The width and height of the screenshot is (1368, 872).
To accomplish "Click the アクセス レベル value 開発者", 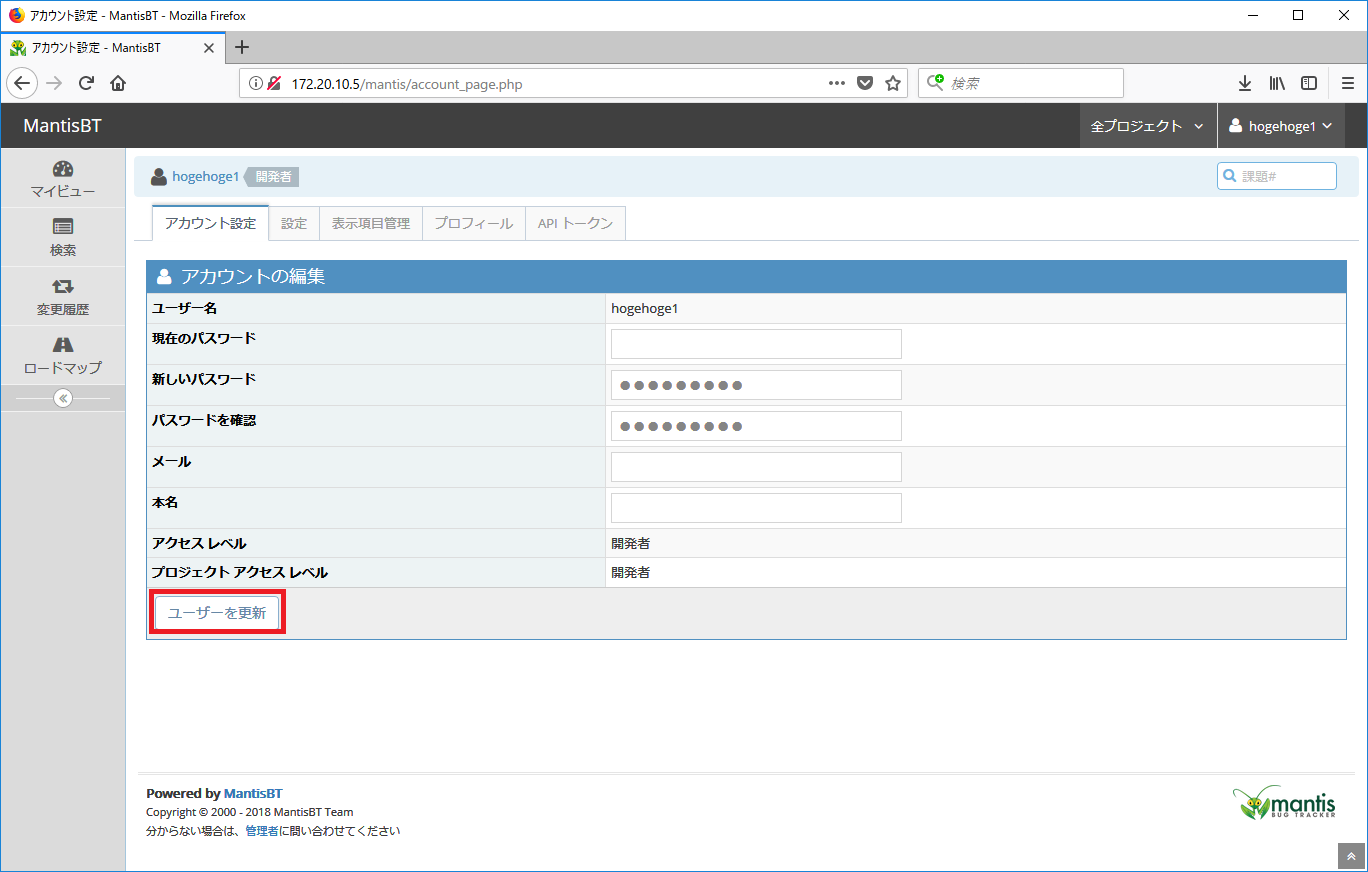I will (631, 544).
